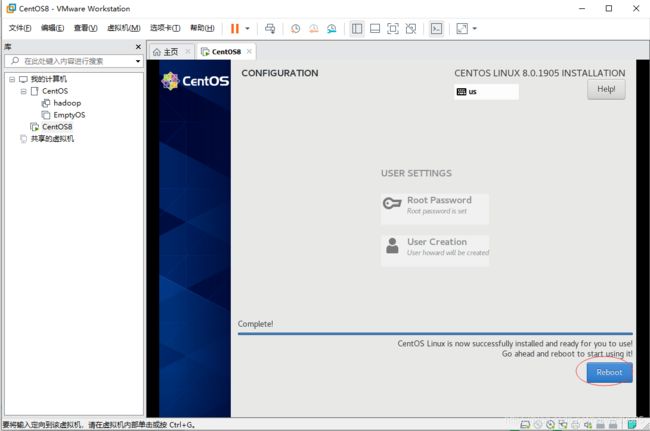Open the 查看(V) menu

[x=85, y=28]
